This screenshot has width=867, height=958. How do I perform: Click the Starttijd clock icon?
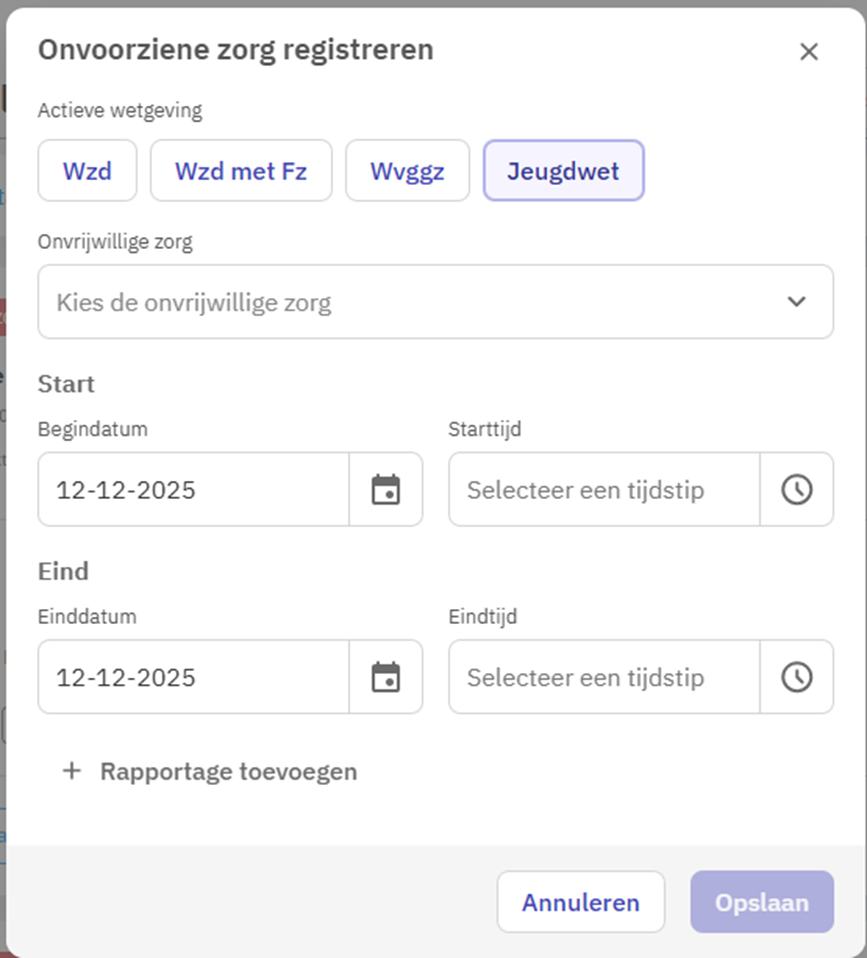796,489
